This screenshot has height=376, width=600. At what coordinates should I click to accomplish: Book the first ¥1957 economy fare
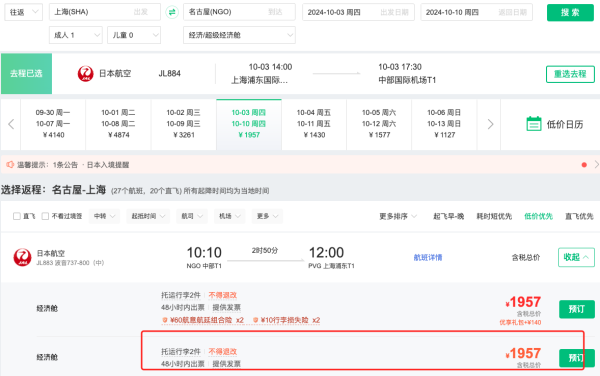tap(577, 309)
